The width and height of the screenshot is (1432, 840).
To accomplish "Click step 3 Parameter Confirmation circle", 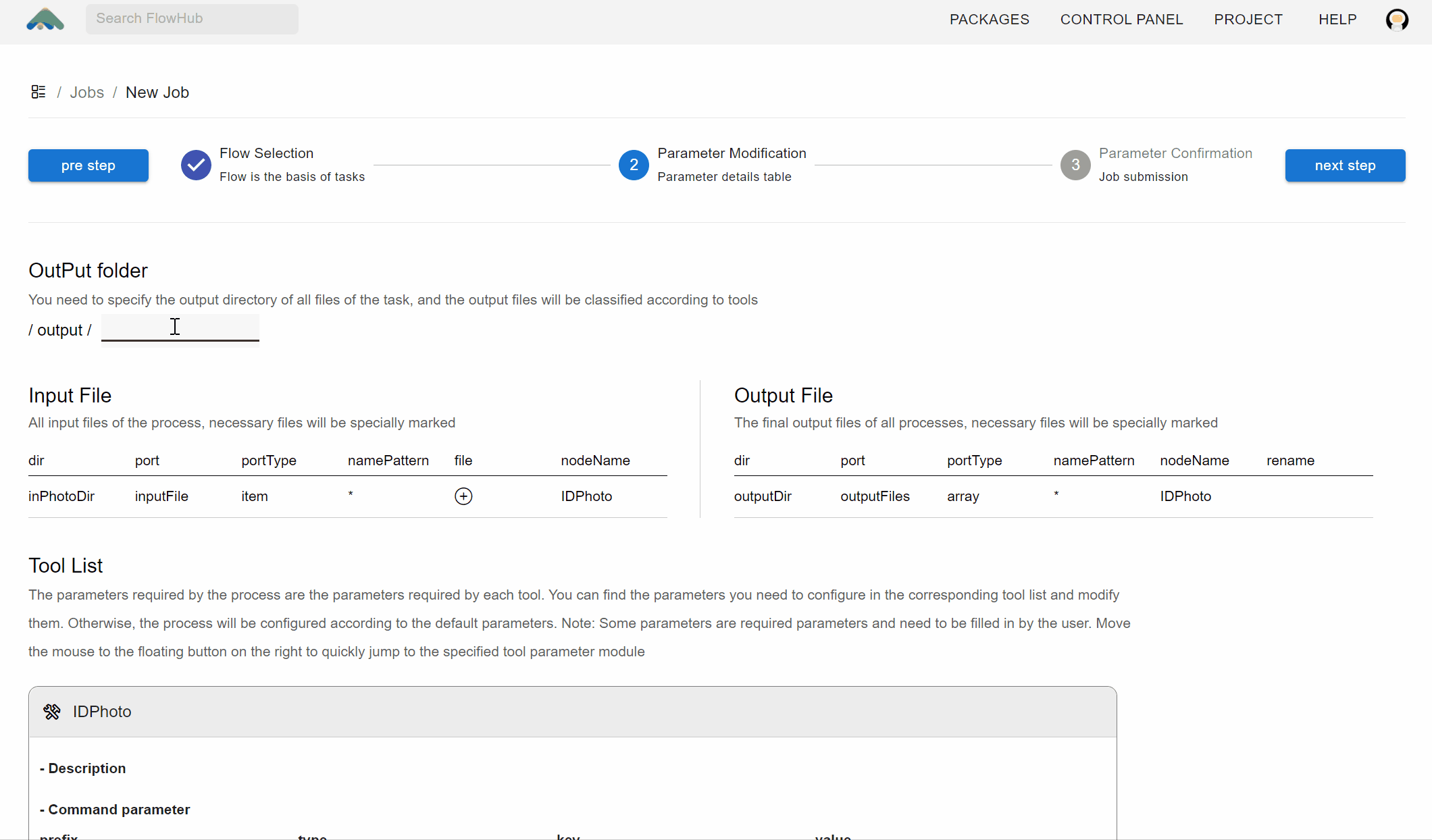I will [x=1075, y=165].
